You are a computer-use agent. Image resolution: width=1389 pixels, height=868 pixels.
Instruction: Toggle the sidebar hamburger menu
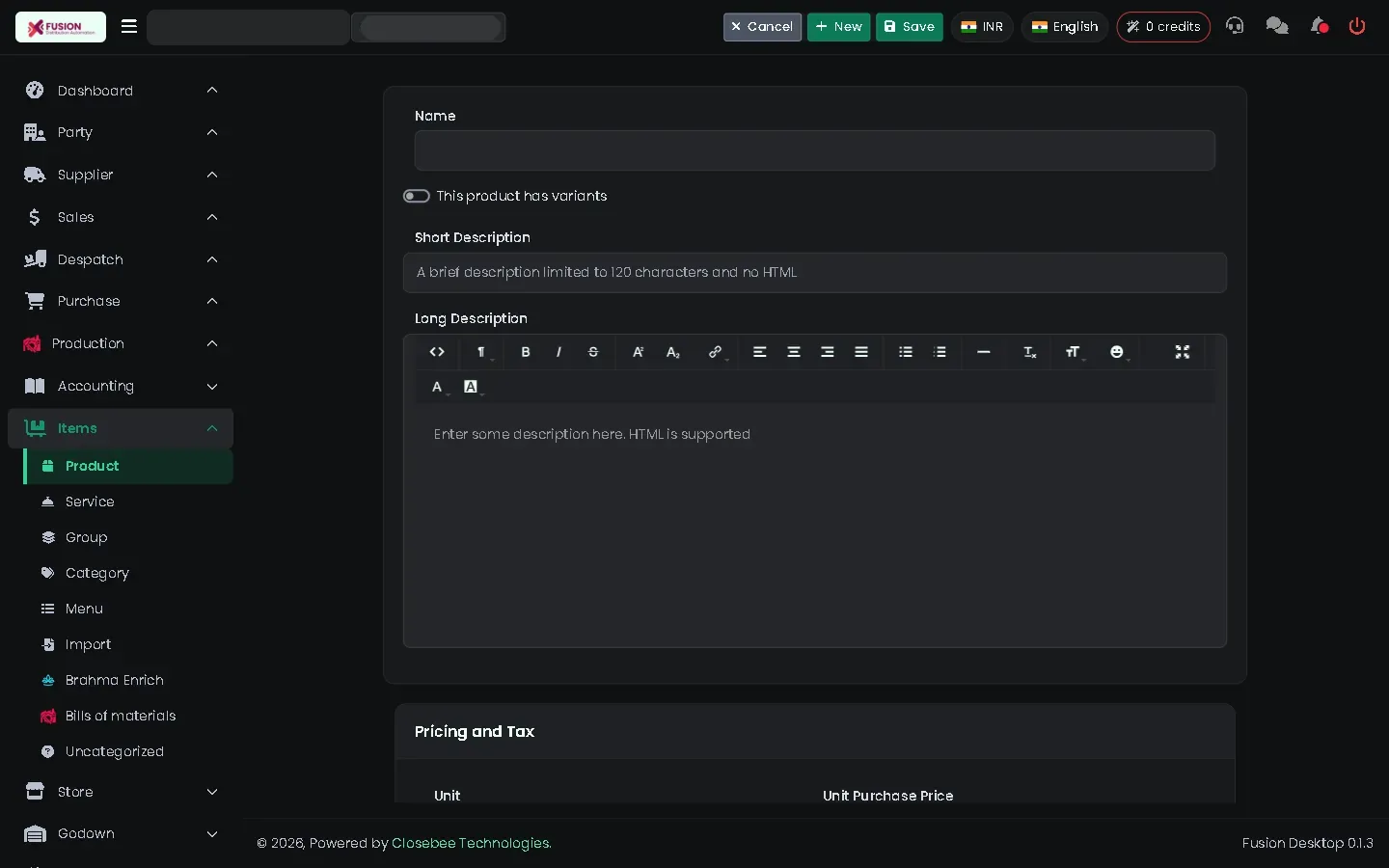point(129,26)
